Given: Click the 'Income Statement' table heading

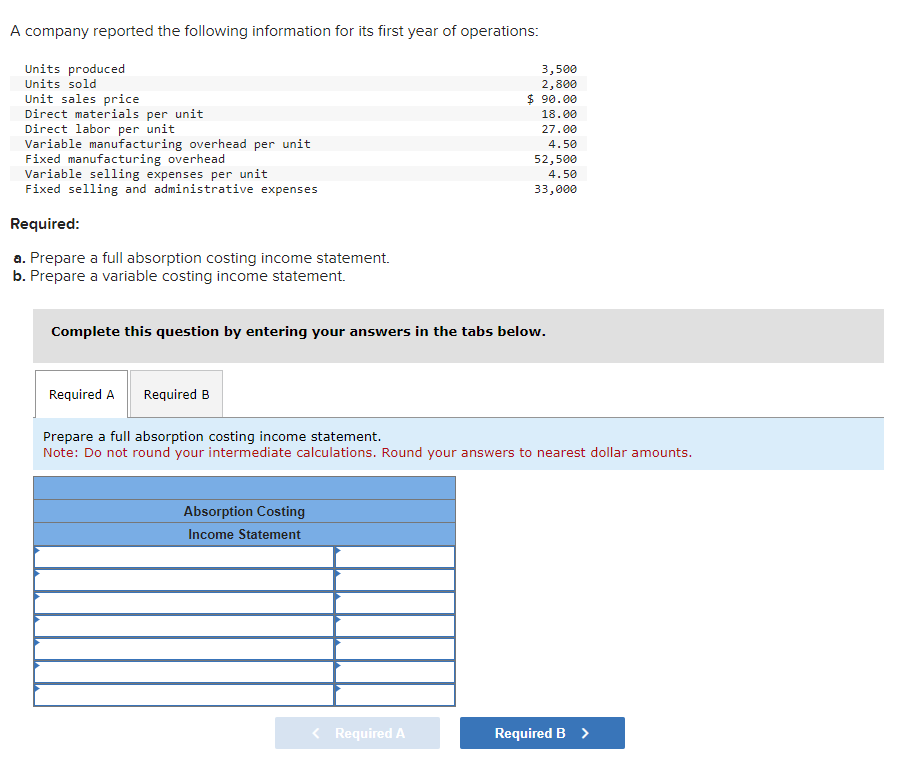Looking at the screenshot, I should point(244,534).
